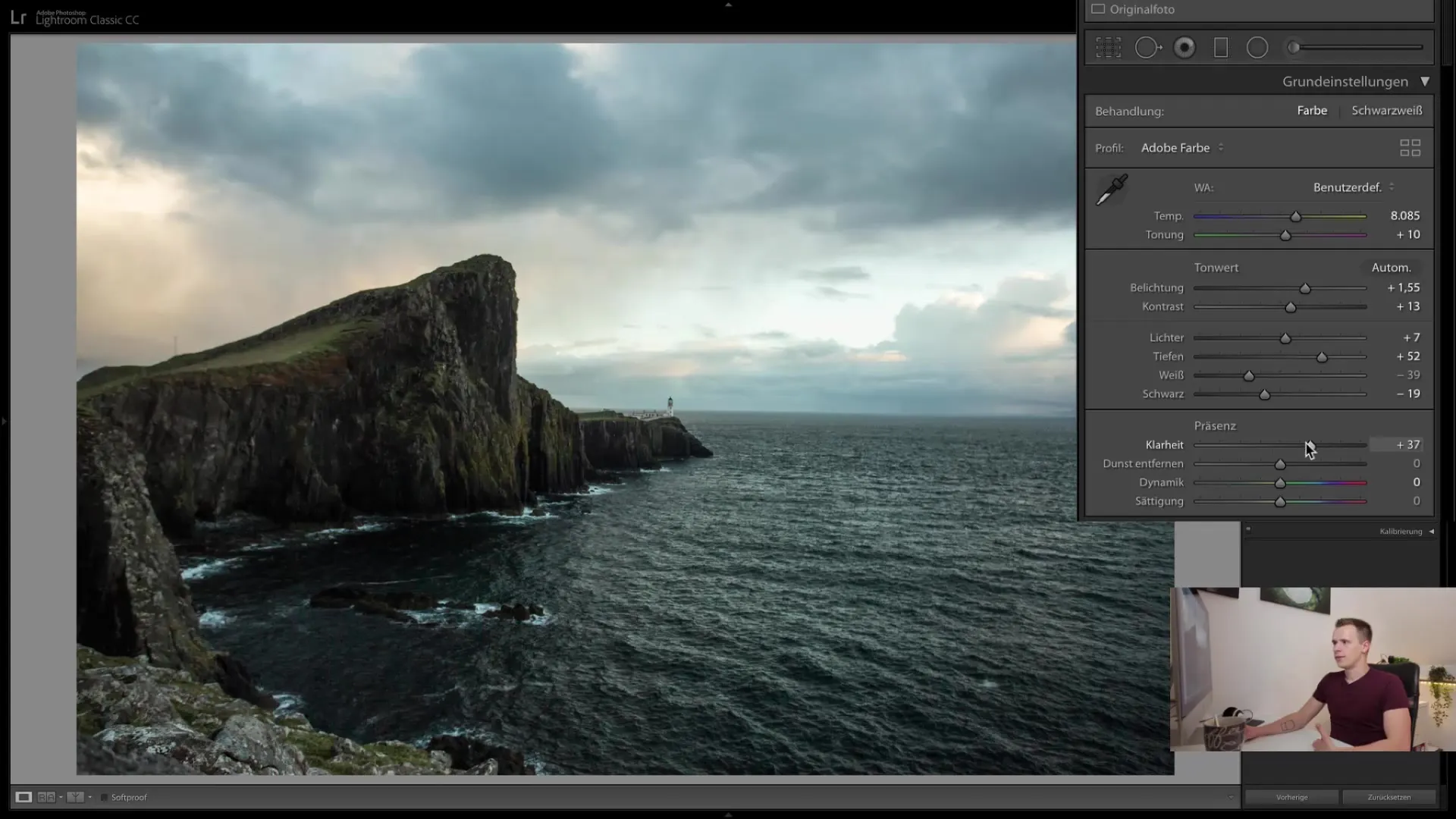The height and width of the screenshot is (819, 1456).
Task: Open Before/After view options arrow
Action: point(61,797)
